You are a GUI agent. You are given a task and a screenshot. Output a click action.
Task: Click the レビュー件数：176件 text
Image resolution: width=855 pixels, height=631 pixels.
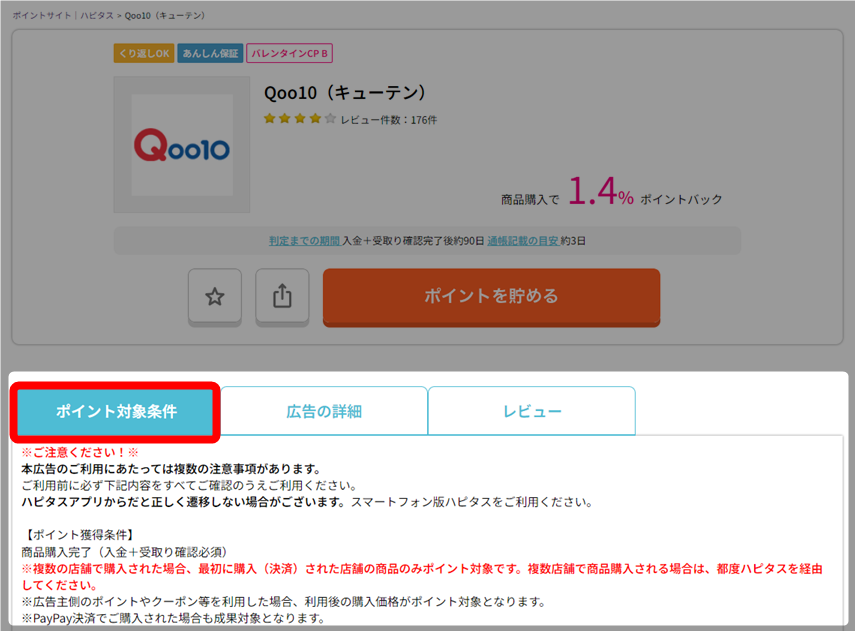pyautogui.click(x=389, y=120)
